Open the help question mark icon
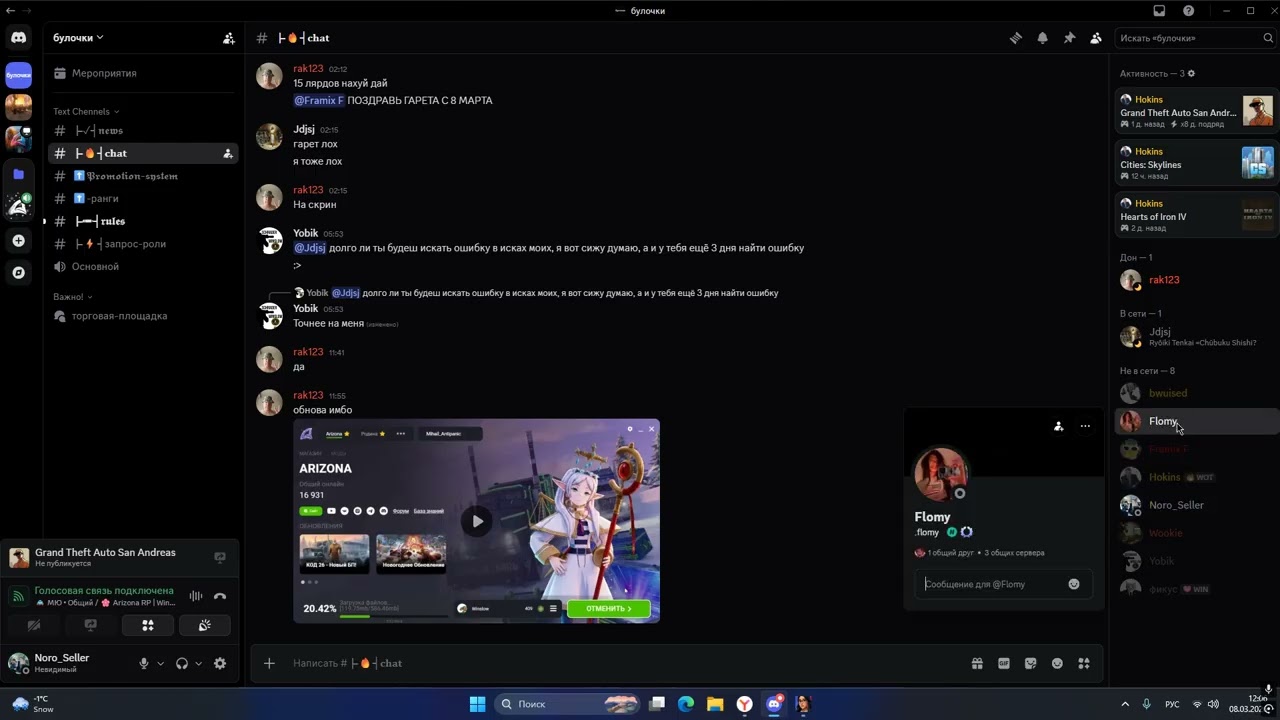 (1188, 11)
